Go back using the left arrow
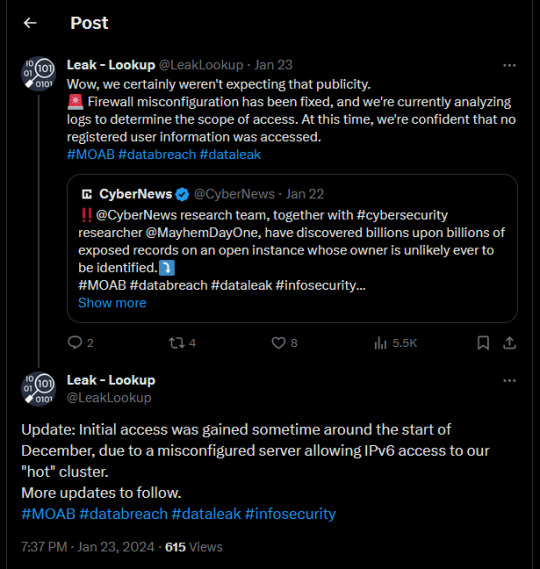The height and width of the screenshot is (569, 540). pyautogui.click(x=30, y=23)
